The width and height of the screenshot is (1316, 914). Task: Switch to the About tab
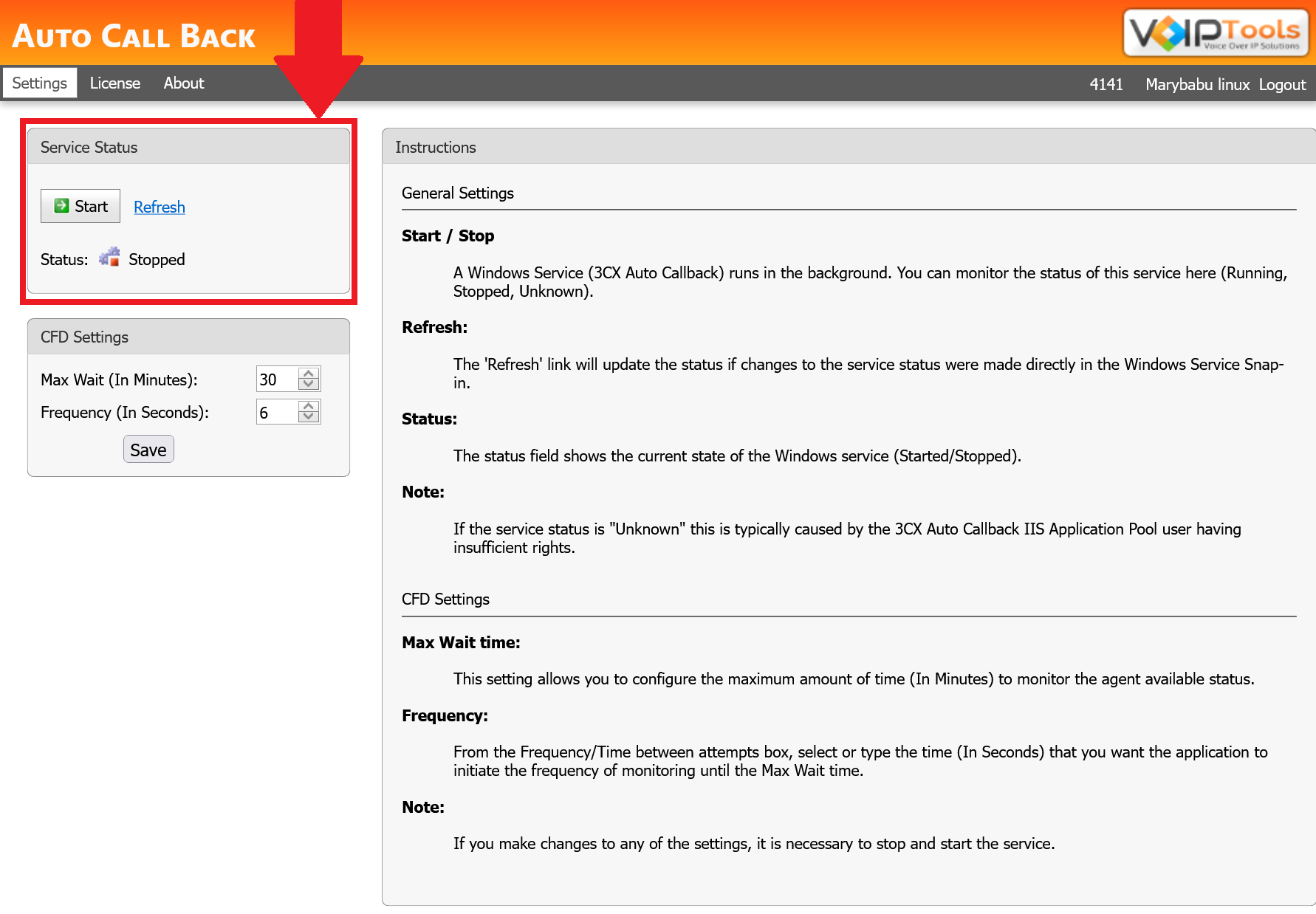182,83
